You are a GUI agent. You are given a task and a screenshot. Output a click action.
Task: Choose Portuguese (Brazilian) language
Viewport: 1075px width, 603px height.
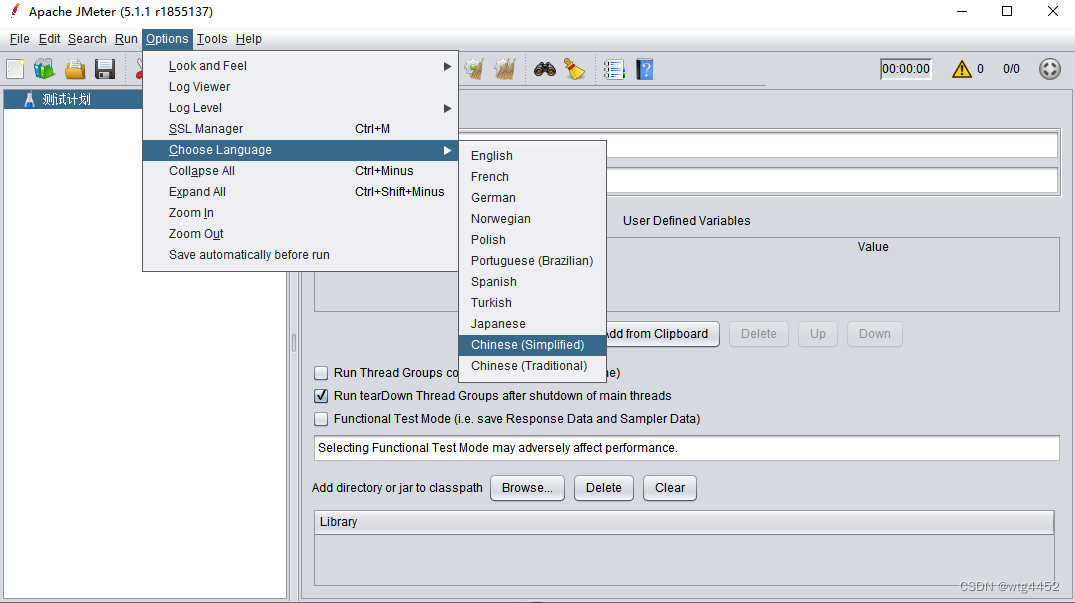coord(532,261)
